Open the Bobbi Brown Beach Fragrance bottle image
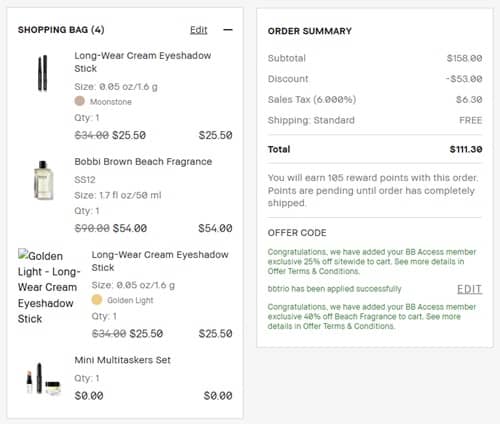This screenshot has width=500, height=424. (x=43, y=180)
